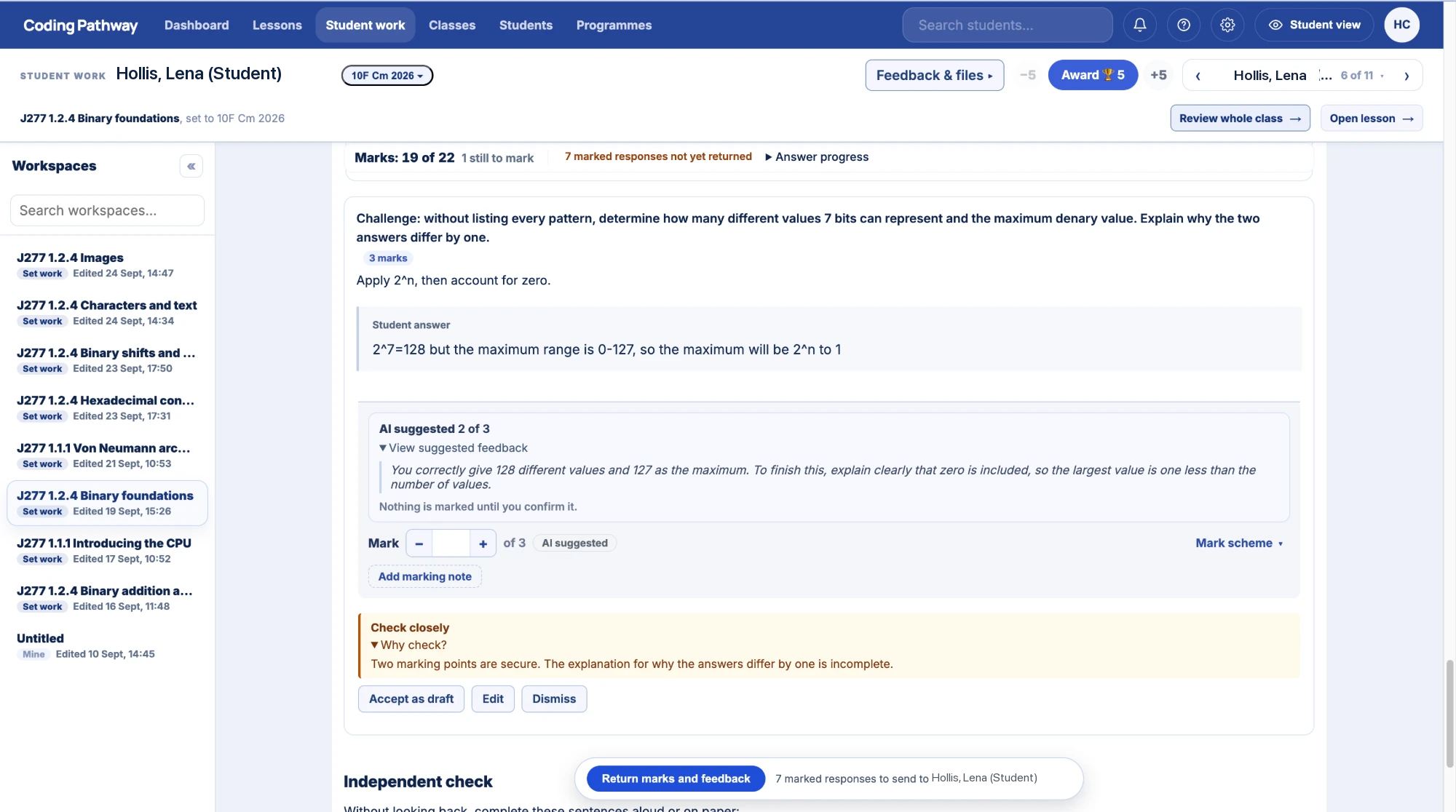
Task: Go to the previous student arrow
Action: pyautogui.click(x=1198, y=76)
